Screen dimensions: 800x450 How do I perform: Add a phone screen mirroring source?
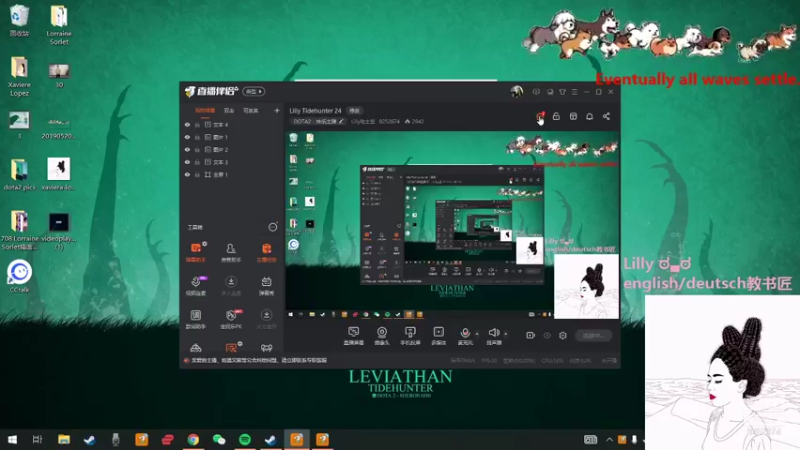pos(410,336)
